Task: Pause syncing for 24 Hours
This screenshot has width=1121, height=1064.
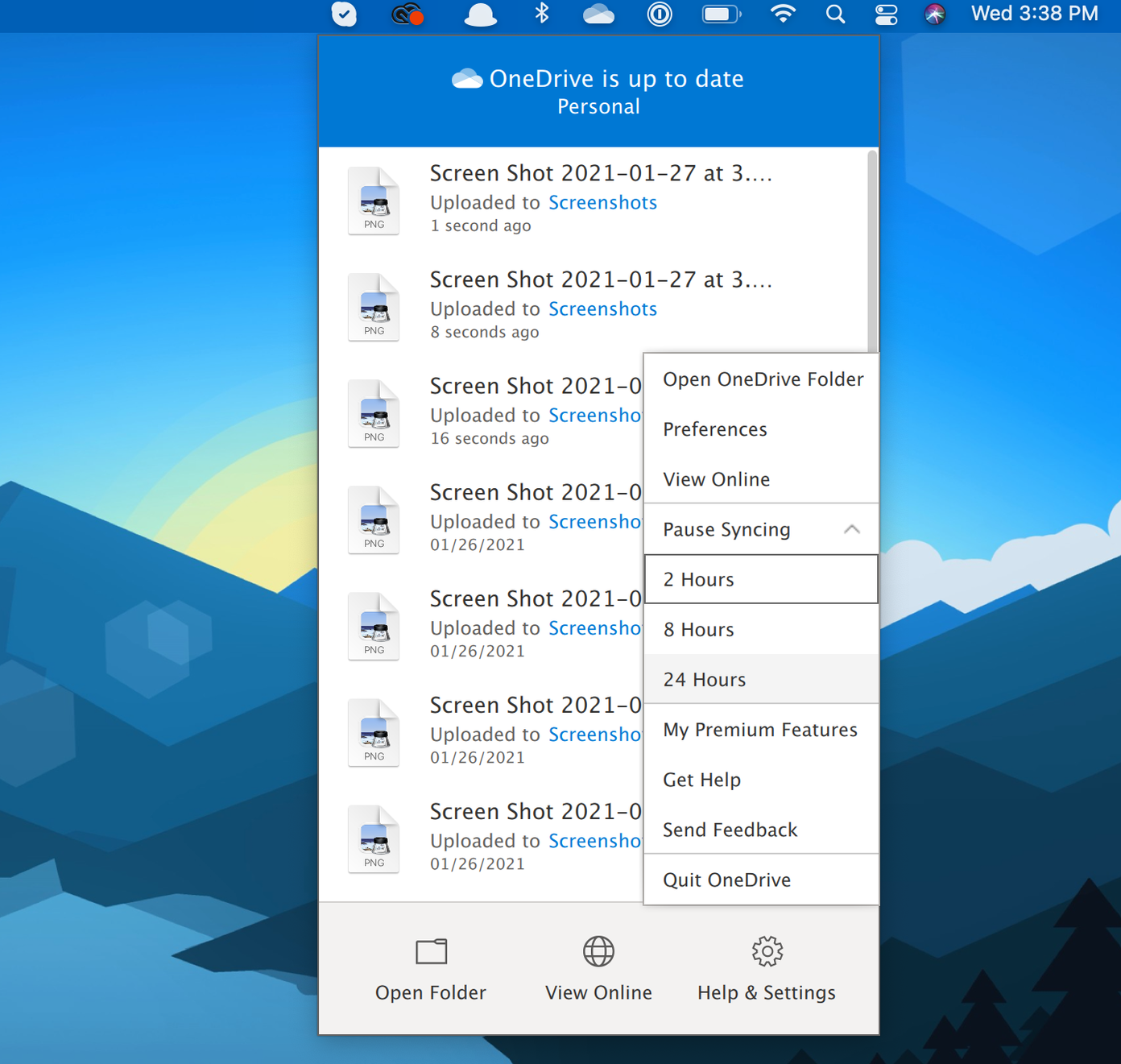Action: 704,679
